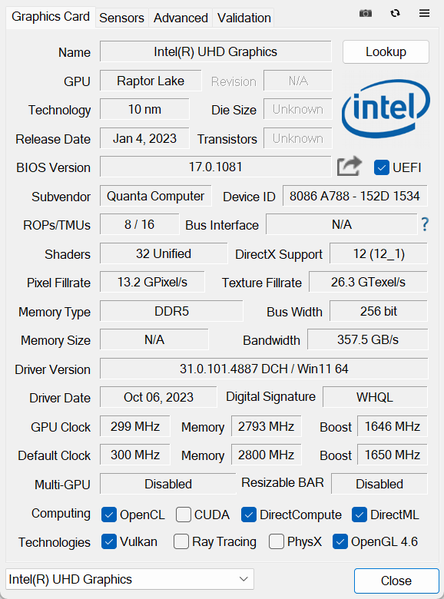
Task: Click the Lookup button
Action: (386, 52)
